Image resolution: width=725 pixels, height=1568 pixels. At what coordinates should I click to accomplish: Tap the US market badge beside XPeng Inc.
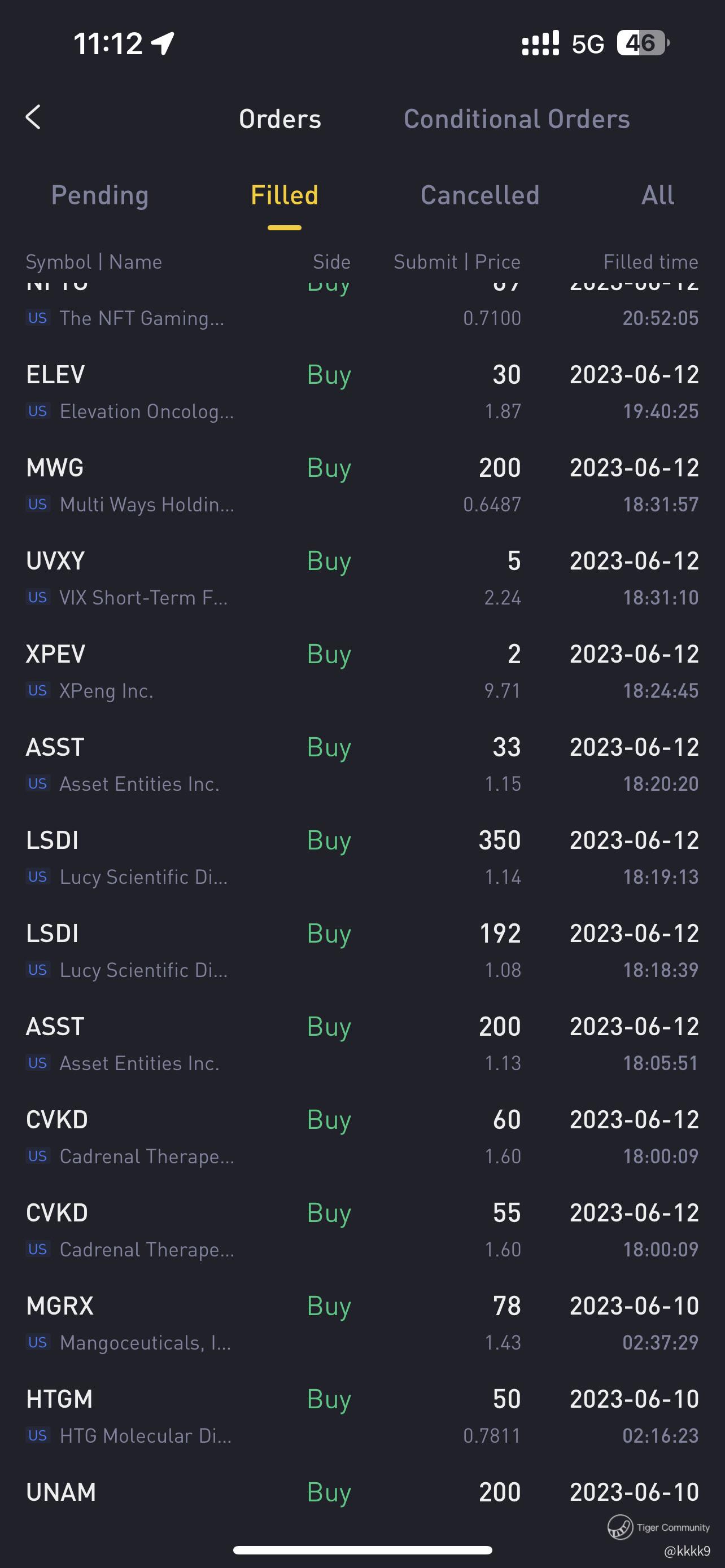38,690
